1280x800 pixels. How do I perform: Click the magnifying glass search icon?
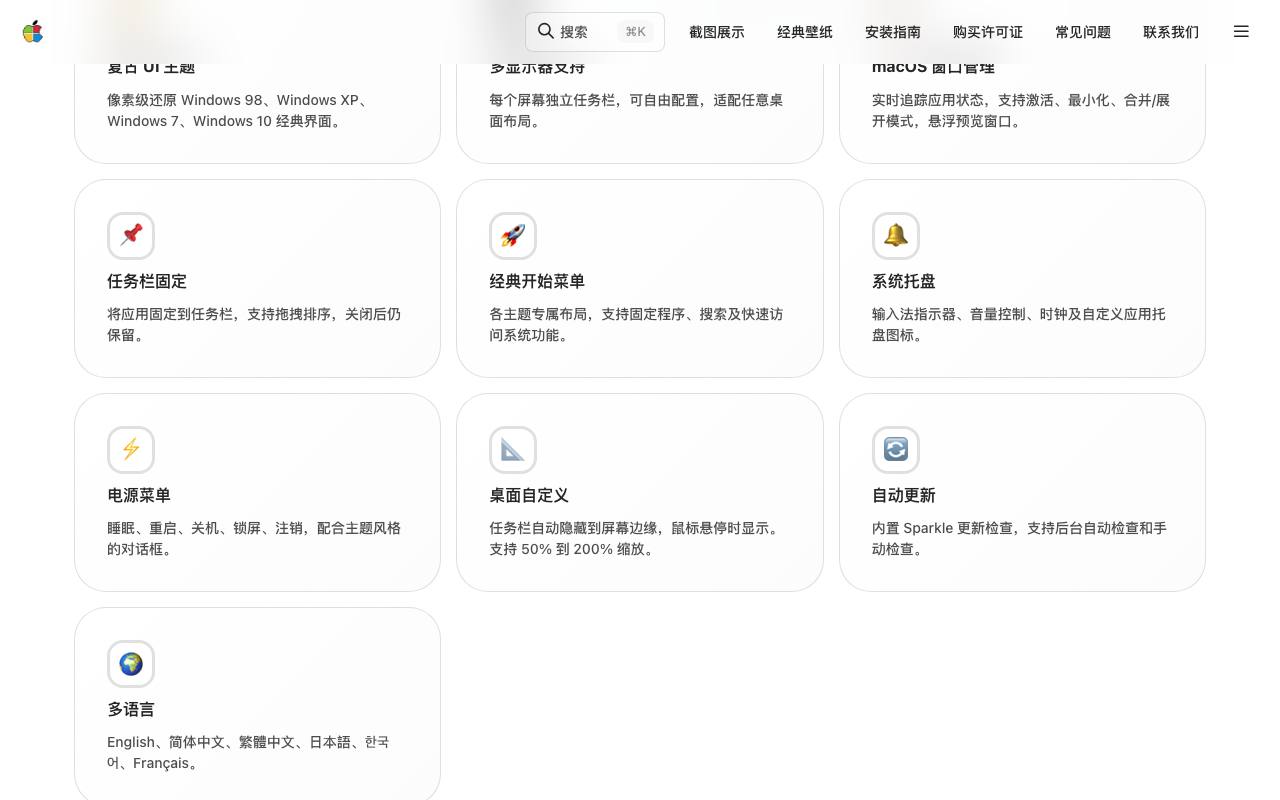546,31
